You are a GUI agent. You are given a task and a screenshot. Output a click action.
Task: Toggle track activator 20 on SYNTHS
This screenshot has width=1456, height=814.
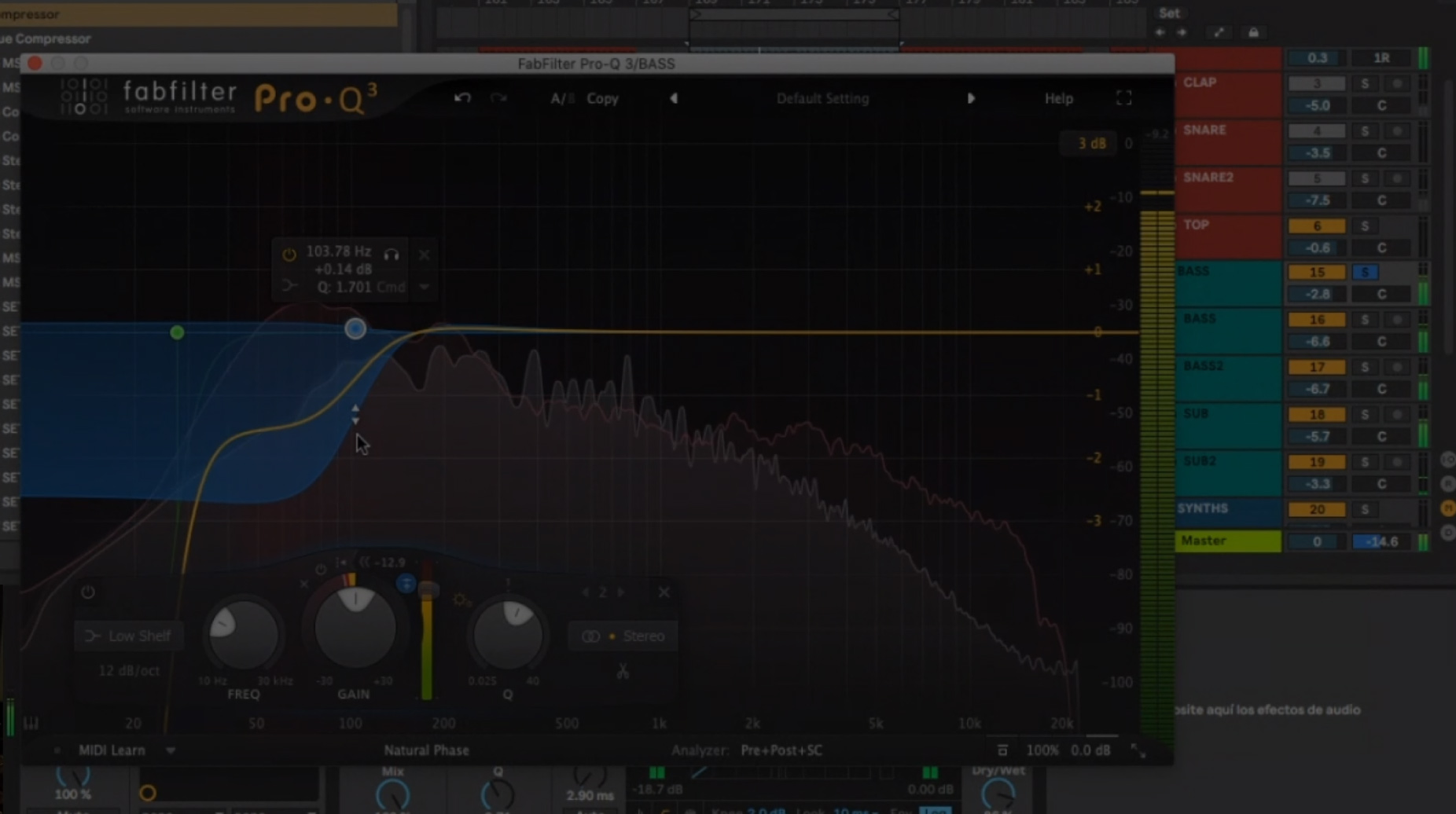1317,510
